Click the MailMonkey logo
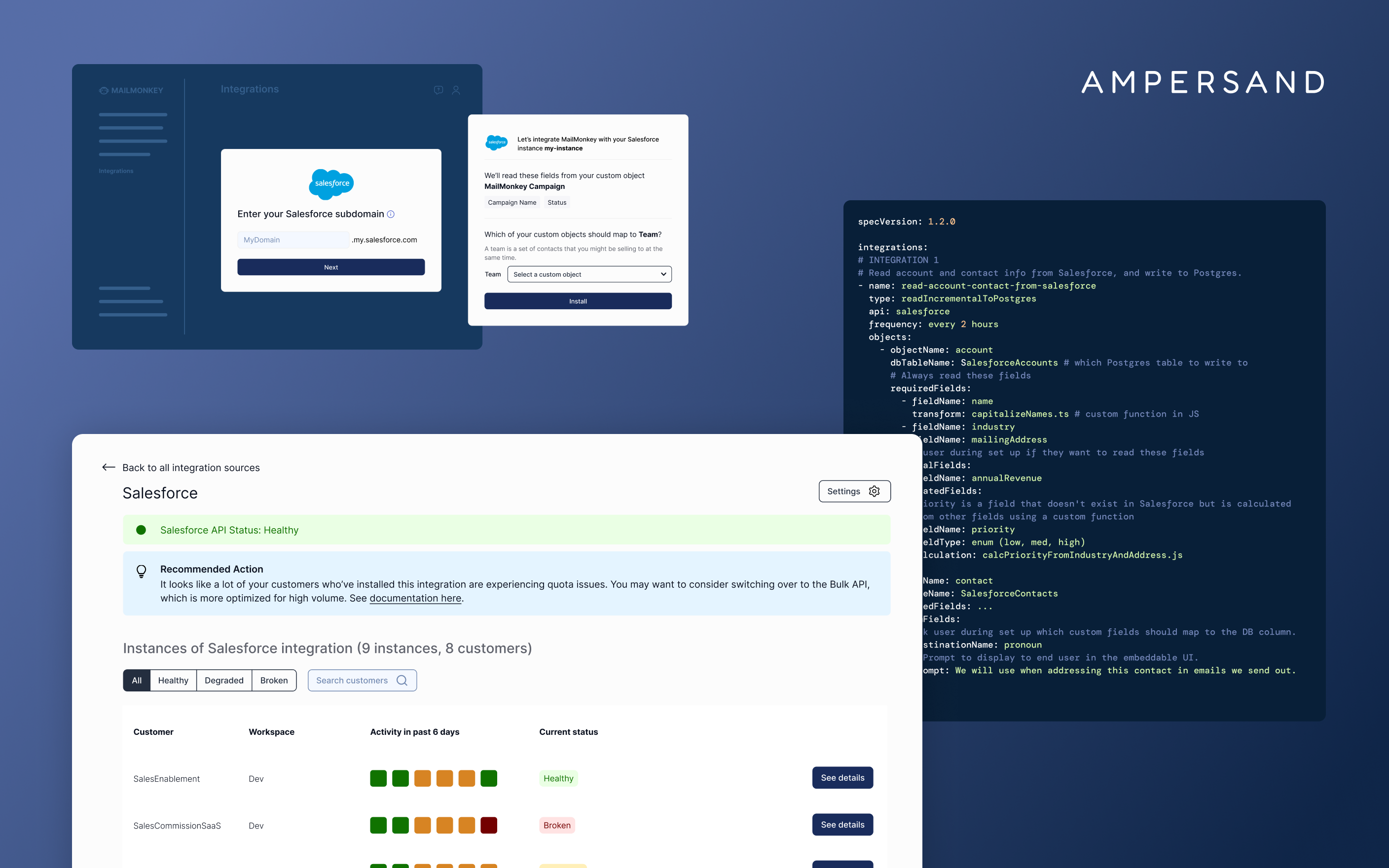The image size is (1389, 868). click(131, 91)
